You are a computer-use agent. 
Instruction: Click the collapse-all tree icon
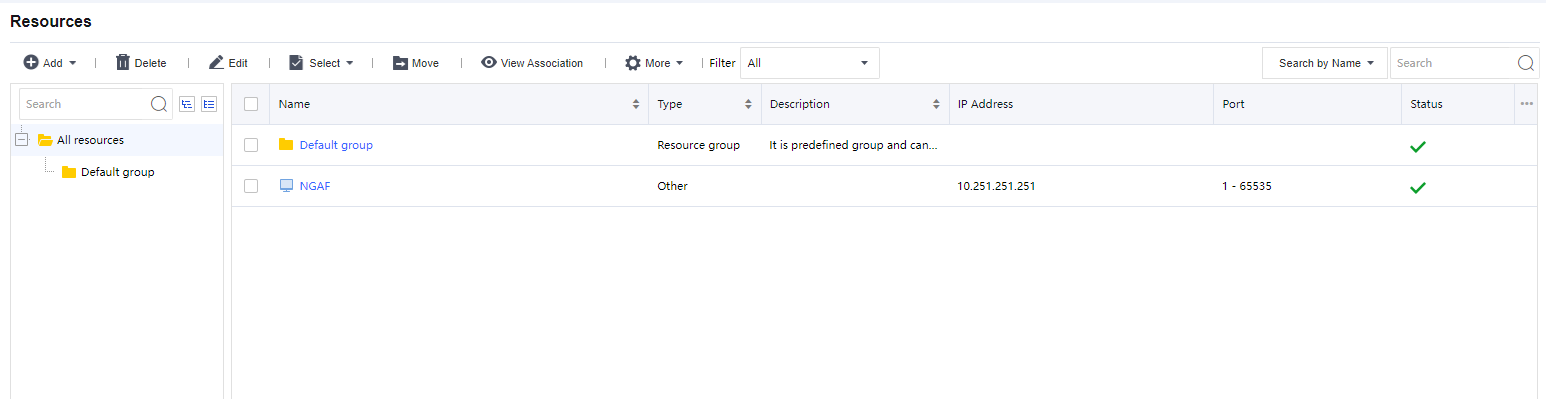click(187, 104)
